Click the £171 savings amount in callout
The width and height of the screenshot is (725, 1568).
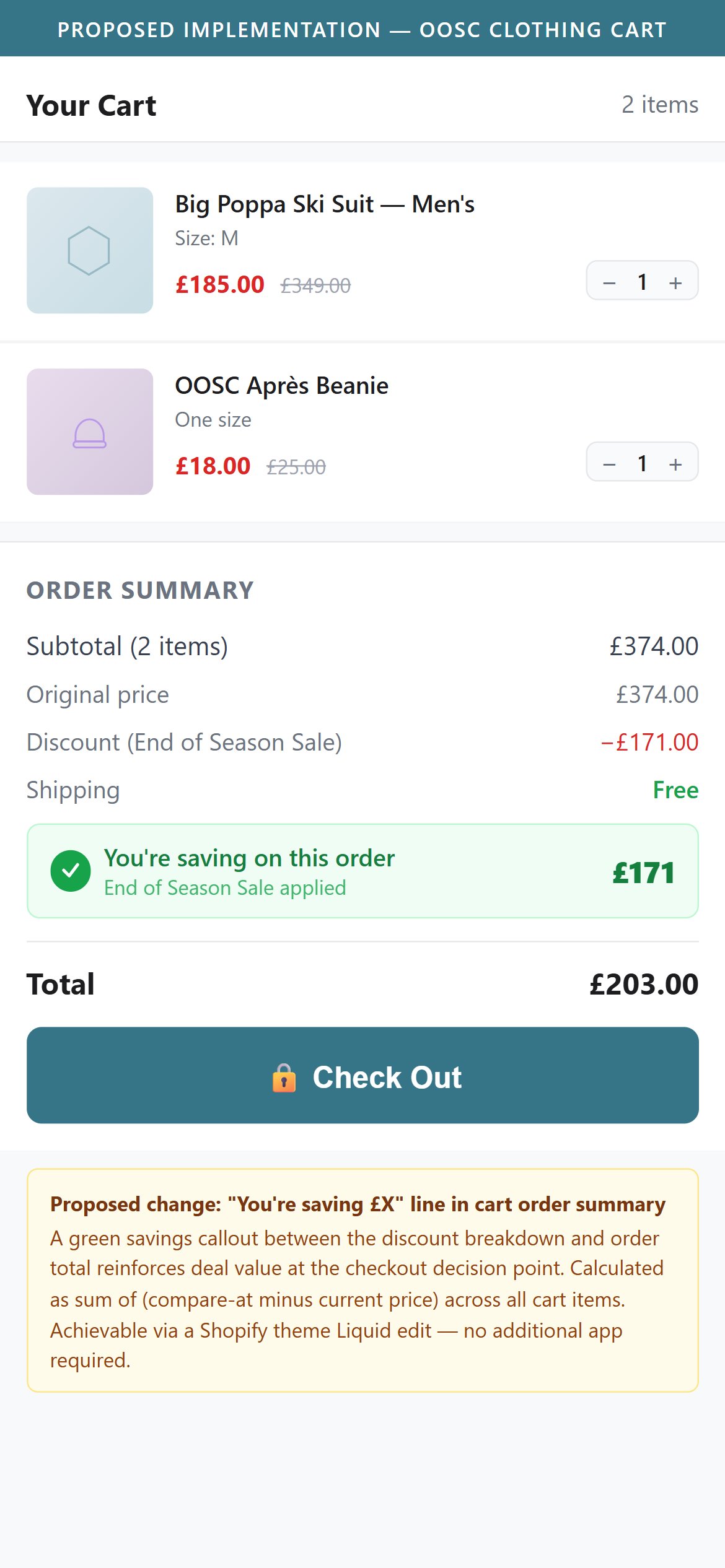[643, 873]
